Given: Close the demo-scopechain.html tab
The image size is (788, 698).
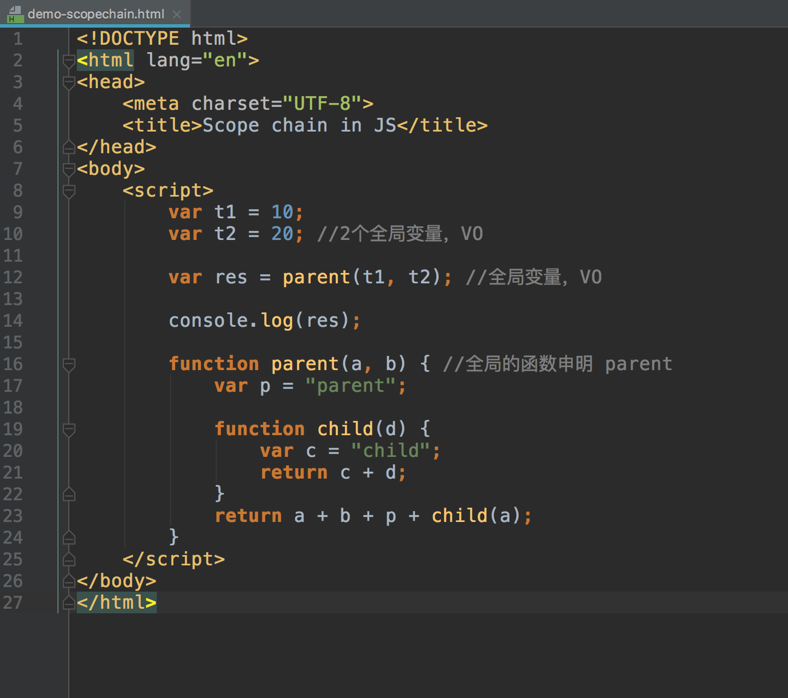Looking at the screenshot, I should coord(176,14).
